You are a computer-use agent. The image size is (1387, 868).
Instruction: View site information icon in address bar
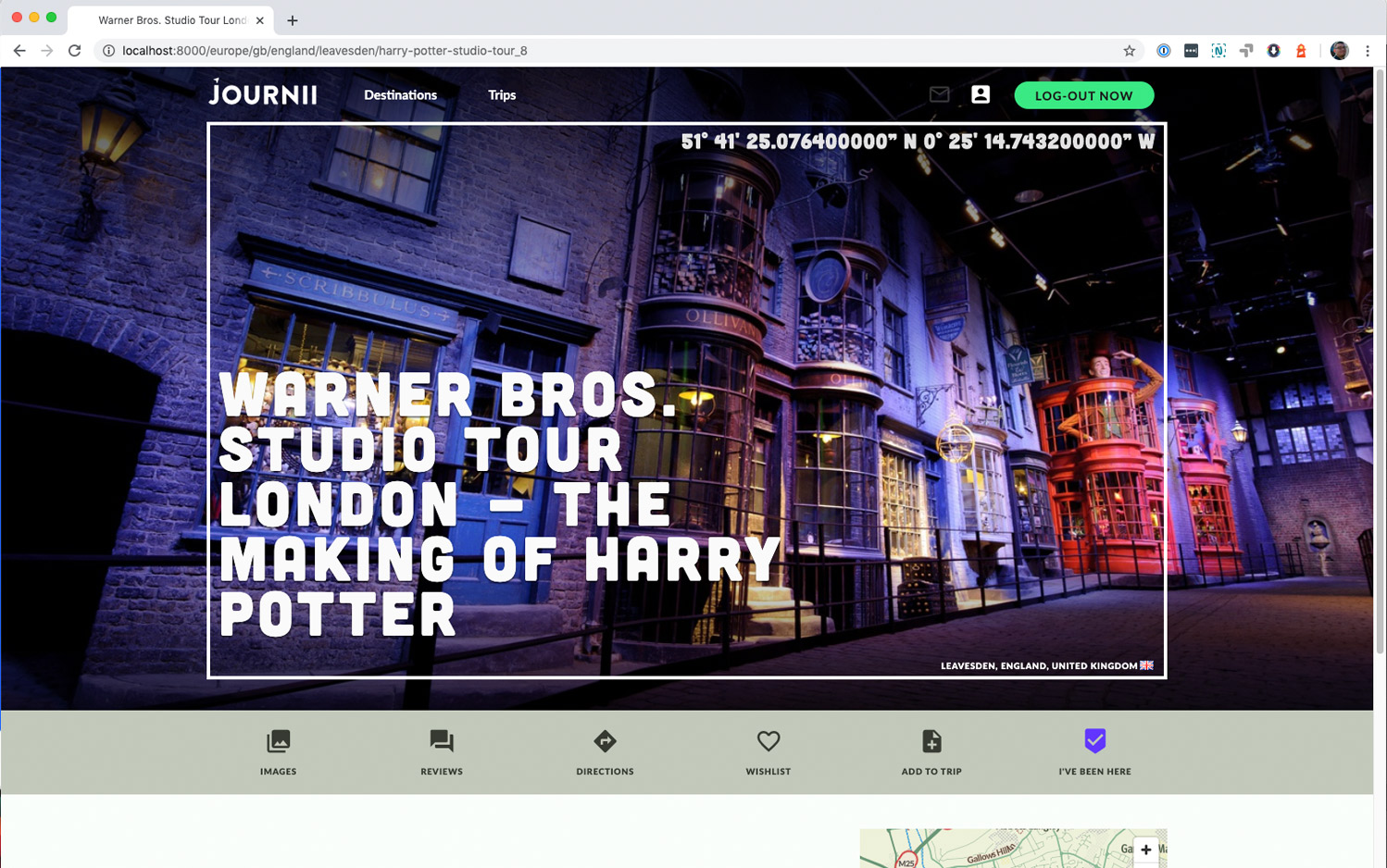coord(108,51)
